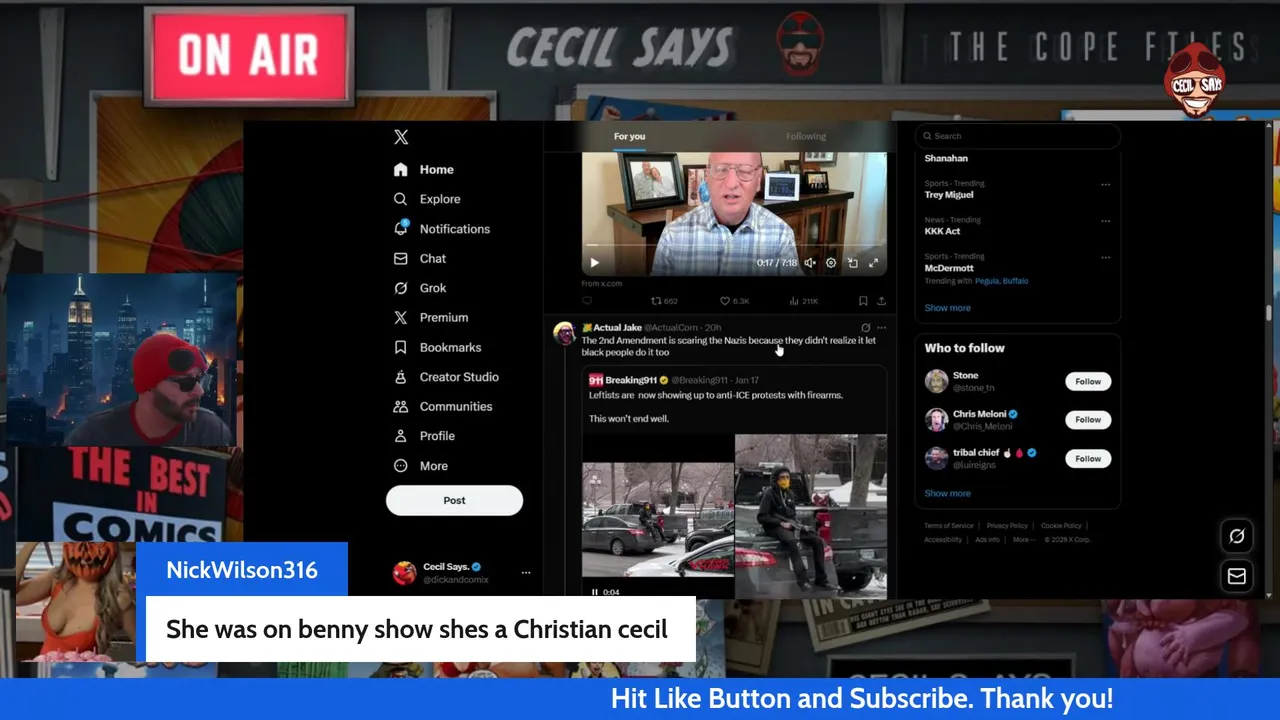Open Chat in the sidebar

[x=420, y=258]
